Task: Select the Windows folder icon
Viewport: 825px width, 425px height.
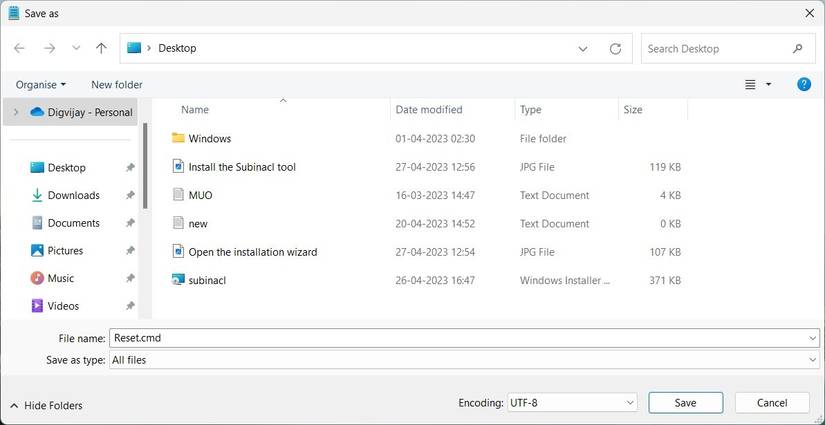Action: [x=178, y=138]
